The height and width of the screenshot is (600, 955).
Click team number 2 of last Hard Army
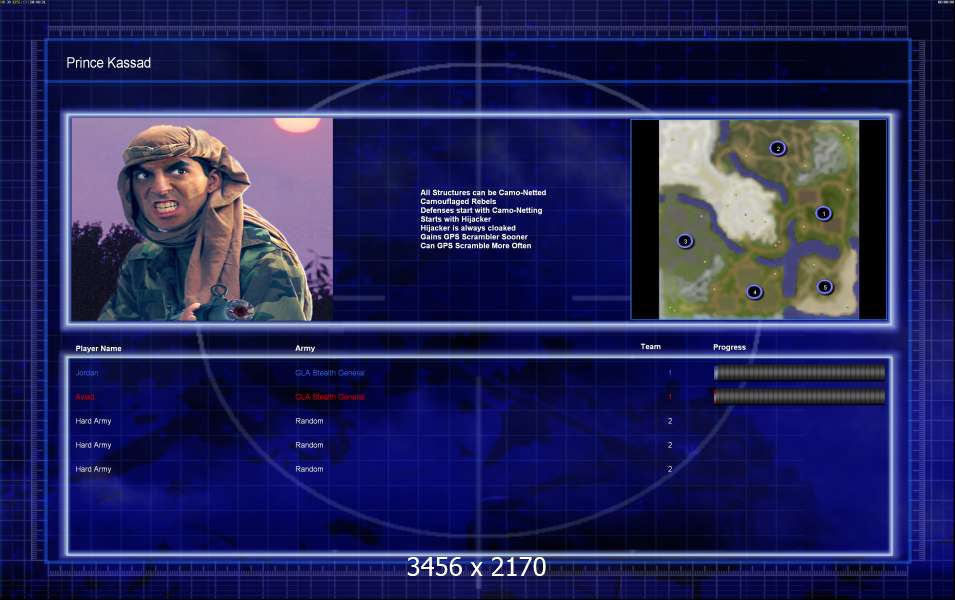pyautogui.click(x=670, y=469)
